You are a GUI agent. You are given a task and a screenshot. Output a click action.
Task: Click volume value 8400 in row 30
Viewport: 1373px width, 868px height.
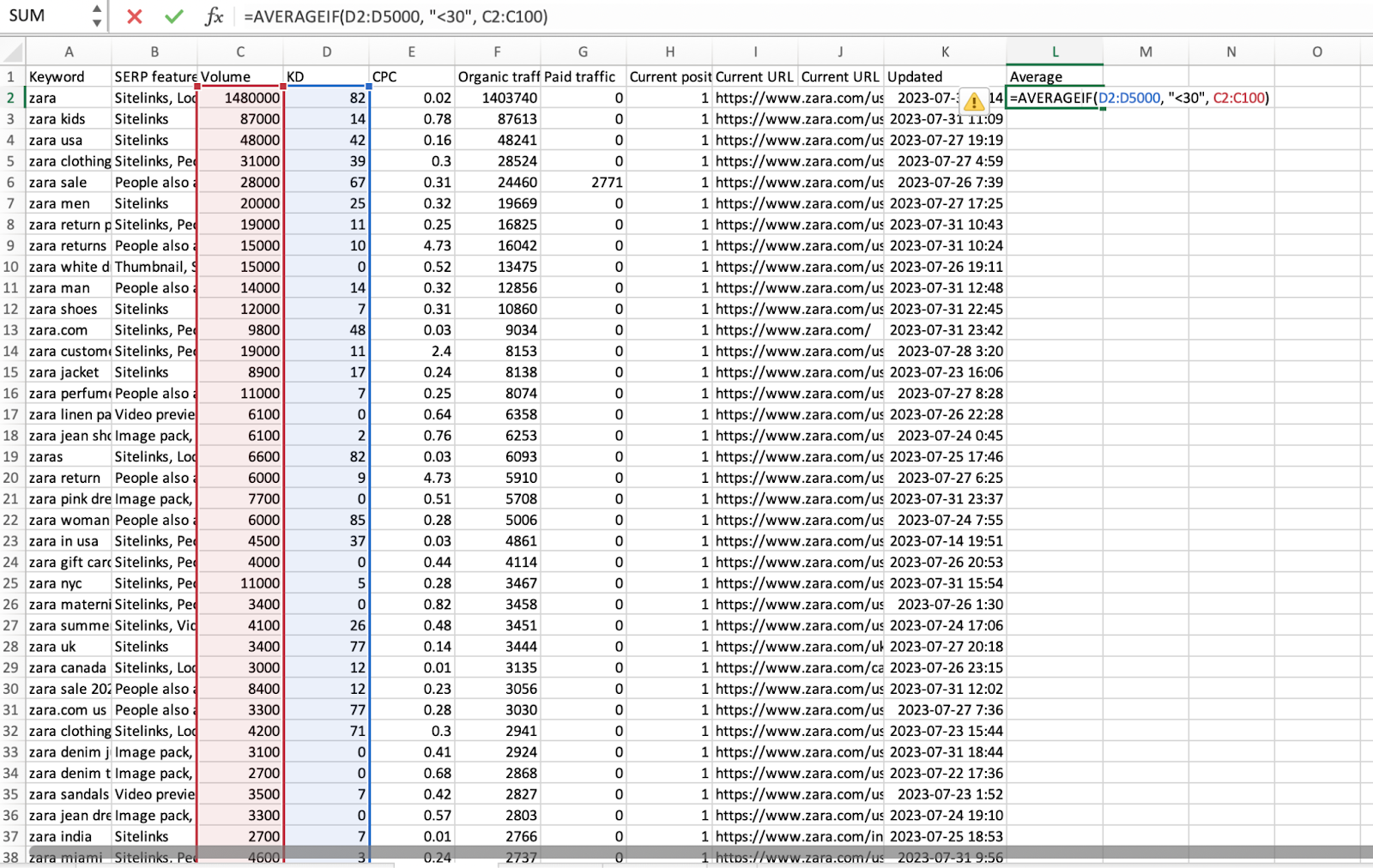coord(240,689)
